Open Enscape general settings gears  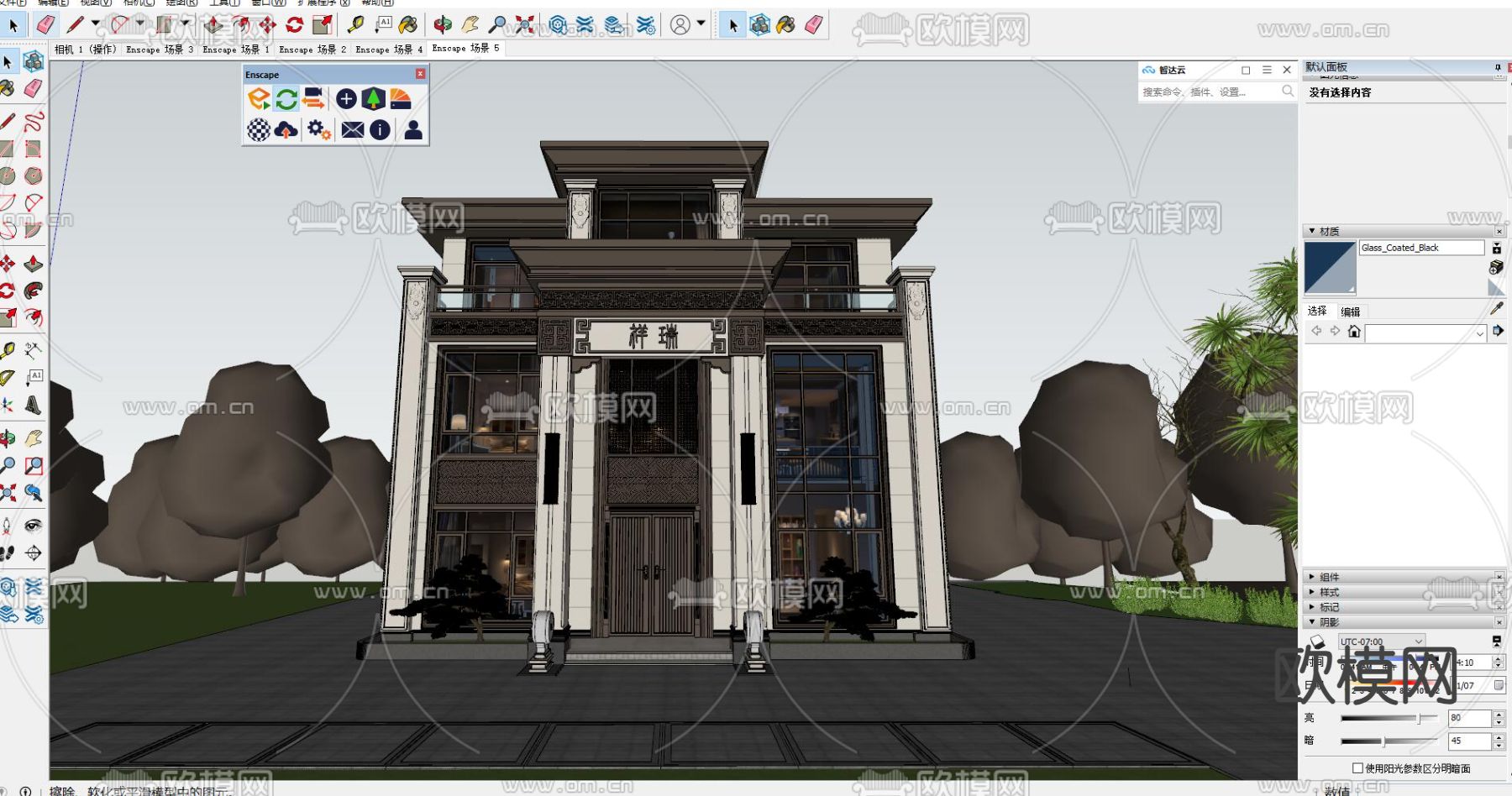tap(318, 129)
